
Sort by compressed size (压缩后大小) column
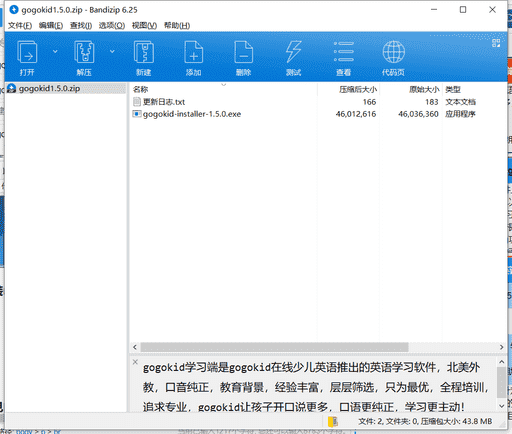coord(358,89)
